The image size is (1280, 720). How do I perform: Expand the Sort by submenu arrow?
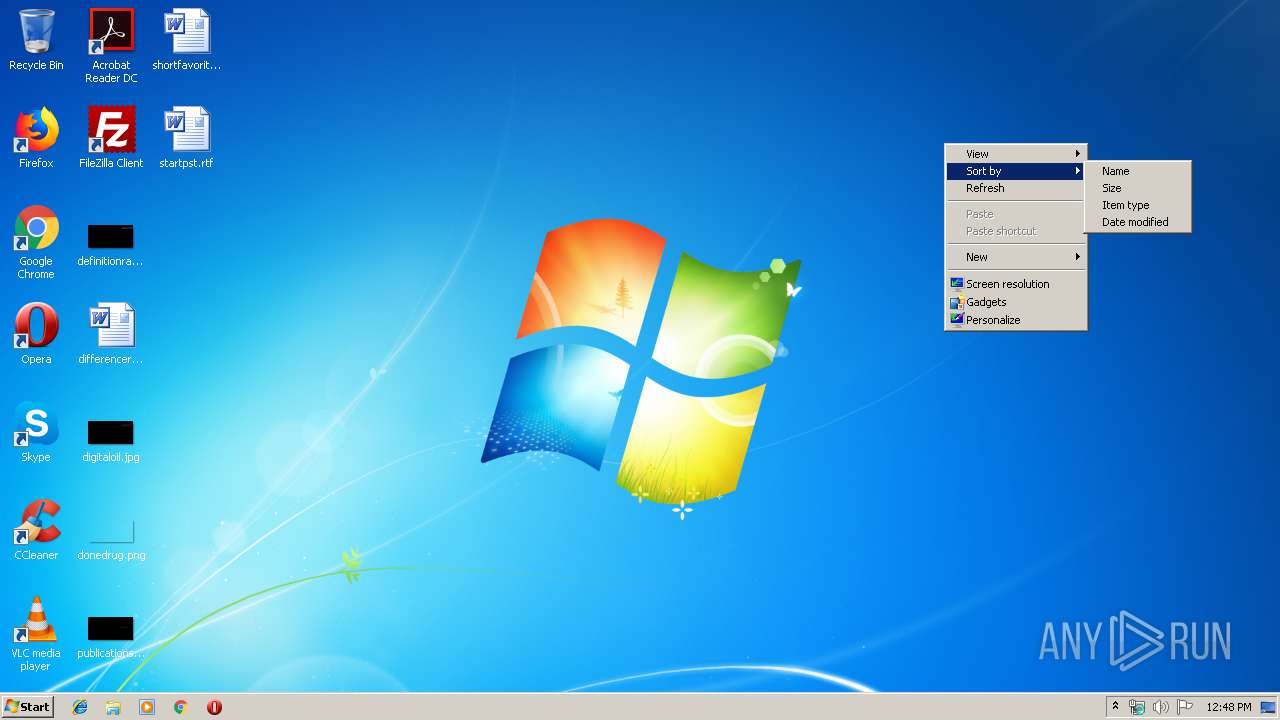1078,171
